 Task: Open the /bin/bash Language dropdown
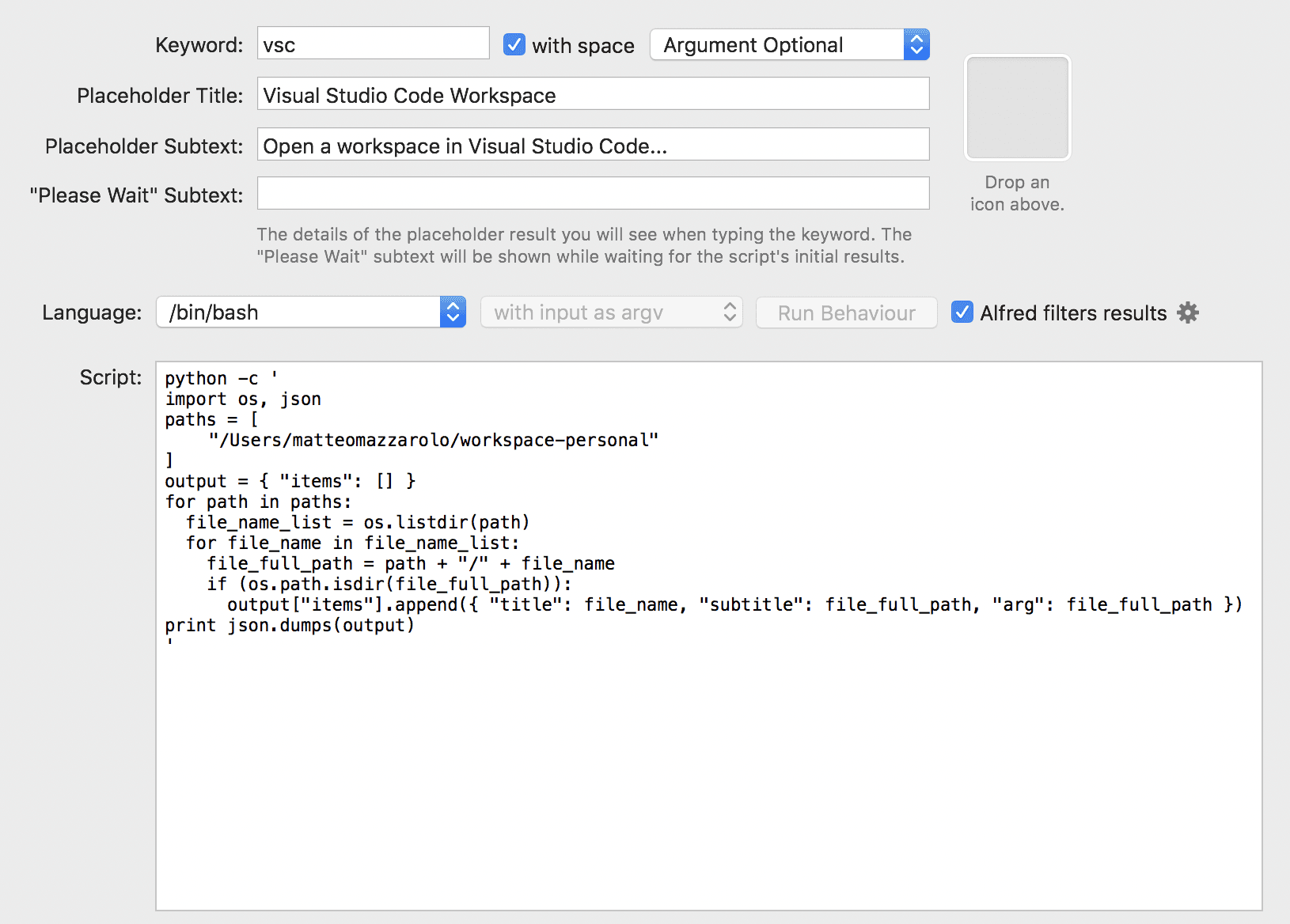[x=311, y=312]
